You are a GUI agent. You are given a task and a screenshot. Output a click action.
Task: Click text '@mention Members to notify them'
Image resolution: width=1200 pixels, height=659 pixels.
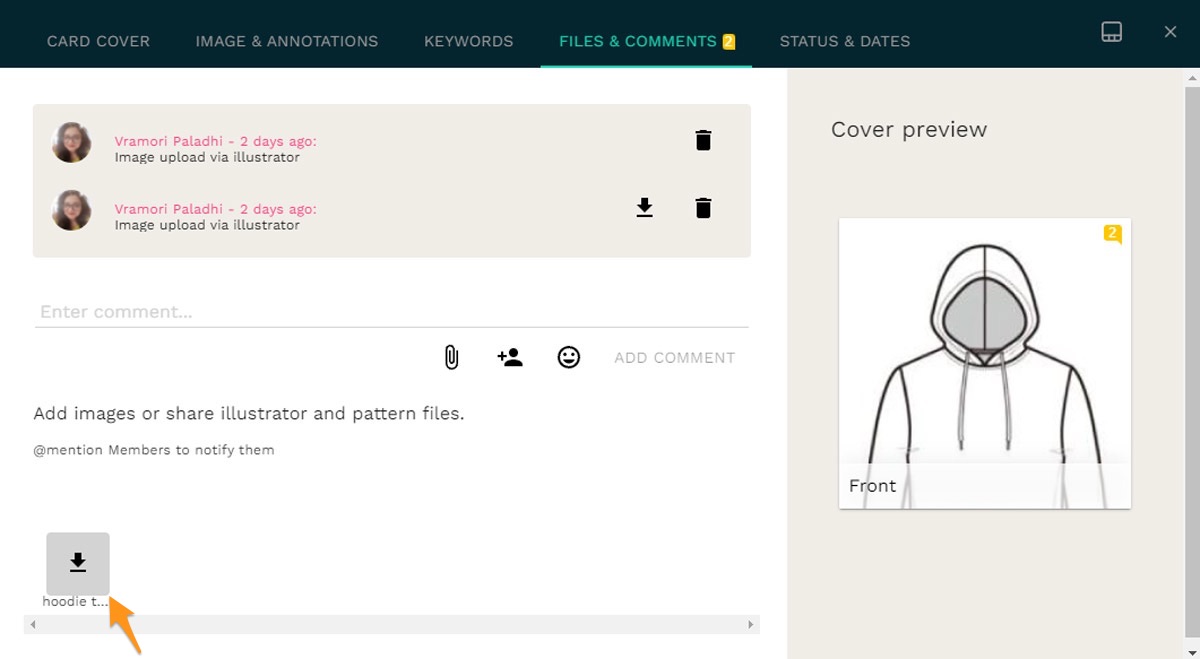coord(154,450)
